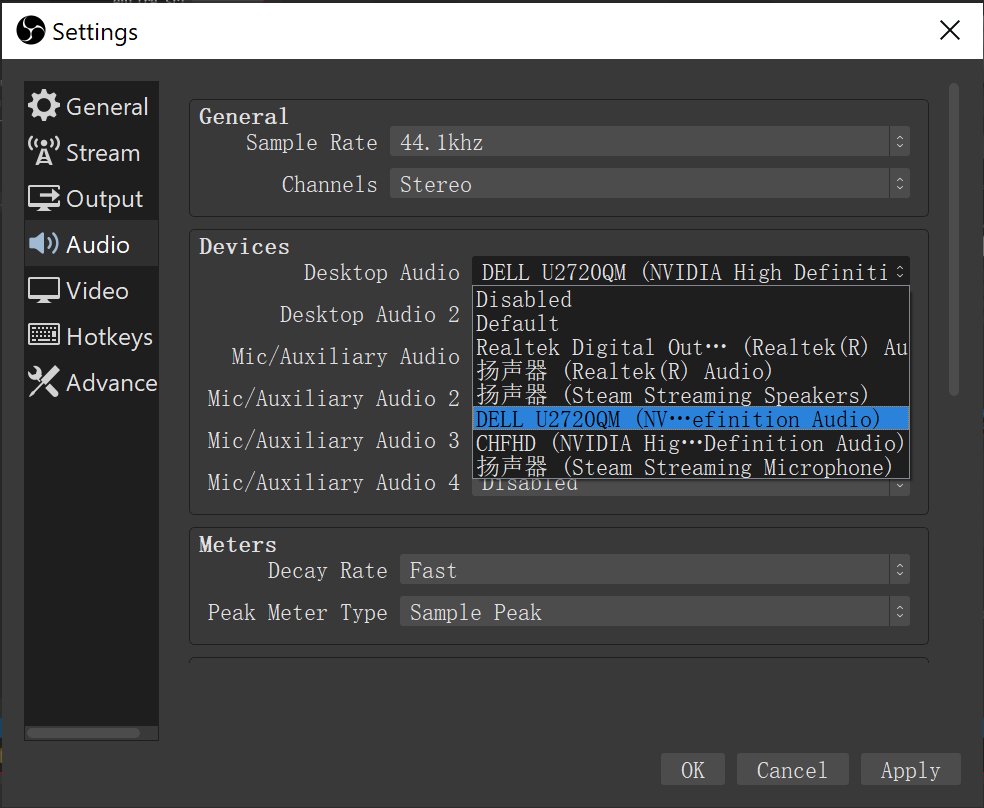Click the Mic/Auxiliary Audio 3 label
Image resolution: width=984 pixels, height=808 pixels.
coord(333,440)
